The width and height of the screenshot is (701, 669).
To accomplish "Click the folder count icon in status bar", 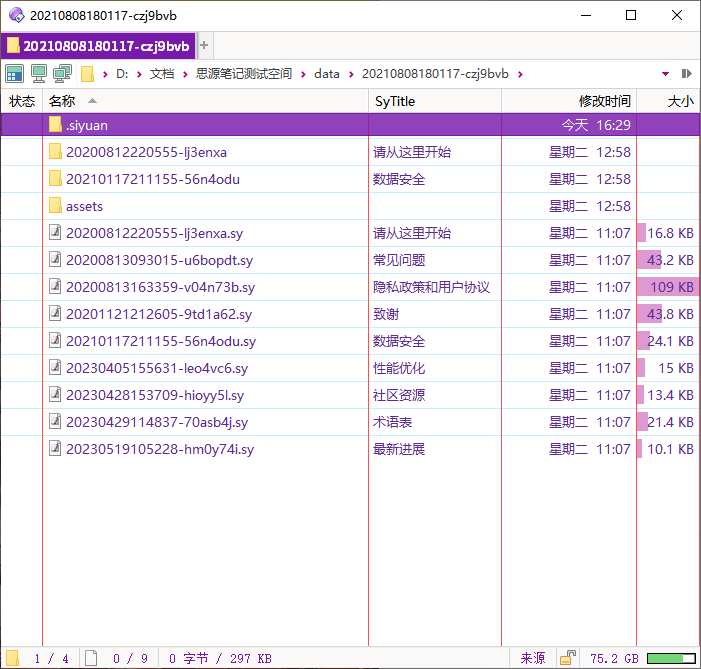I will click(x=12, y=658).
